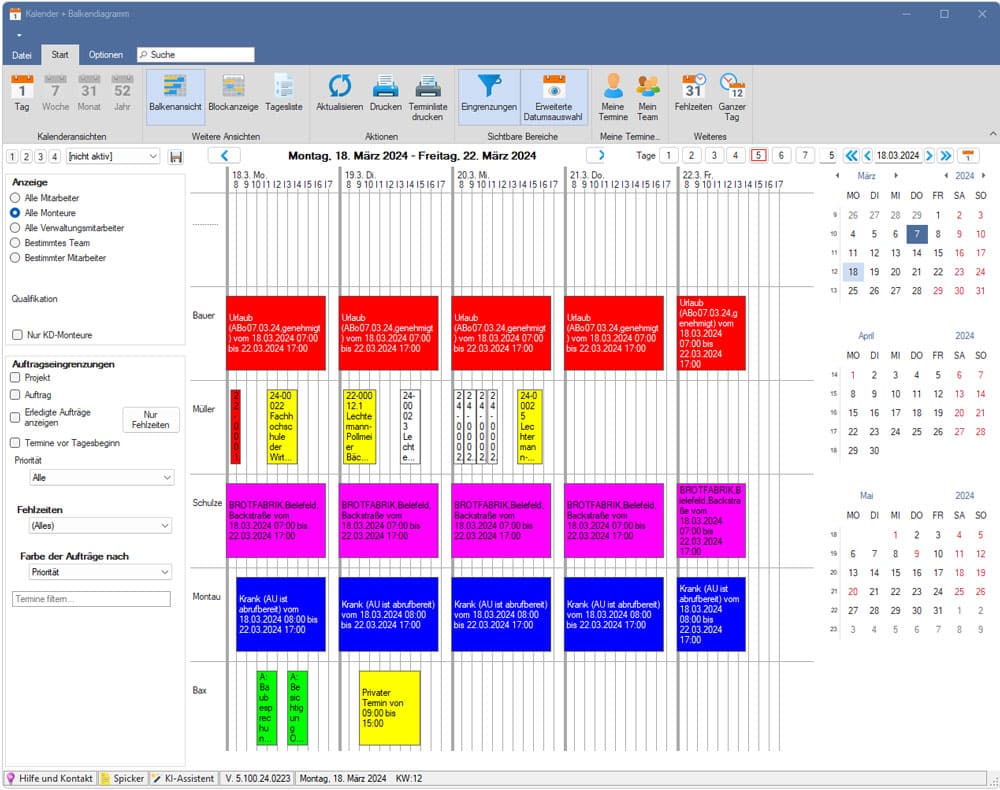Tick the Projekt checkbox
This screenshot has width=1000, height=790.
[x=15, y=378]
